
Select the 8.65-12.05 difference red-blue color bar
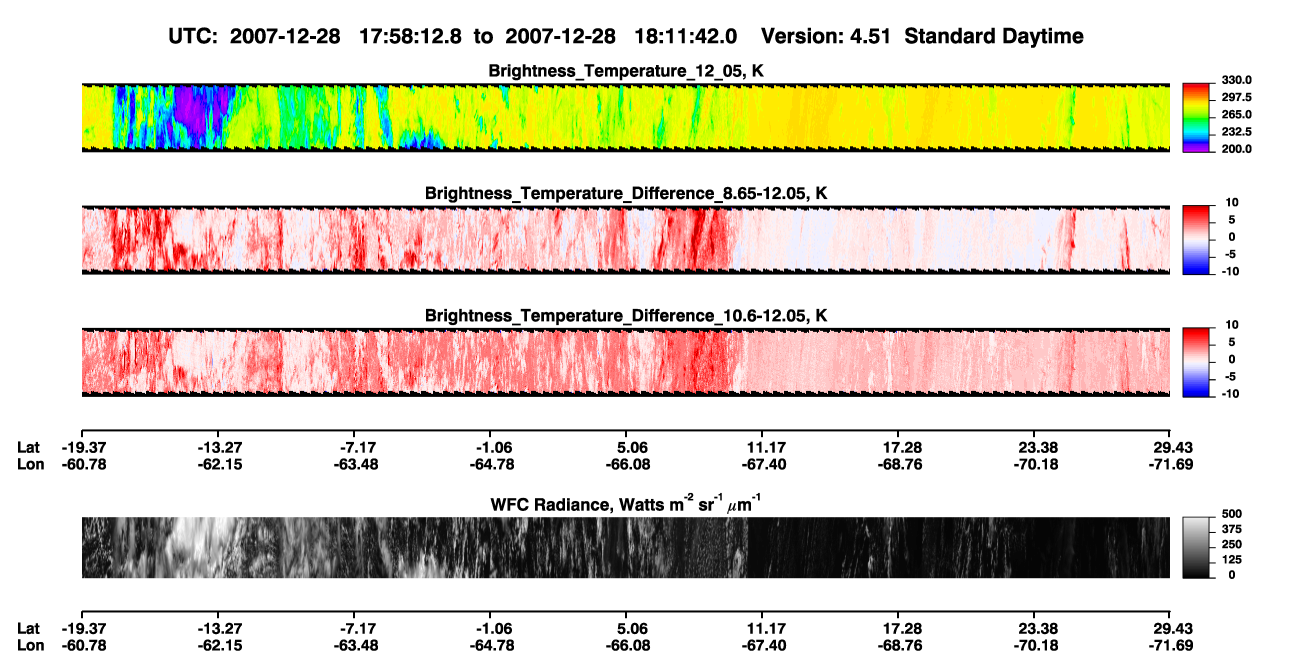(1197, 240)
